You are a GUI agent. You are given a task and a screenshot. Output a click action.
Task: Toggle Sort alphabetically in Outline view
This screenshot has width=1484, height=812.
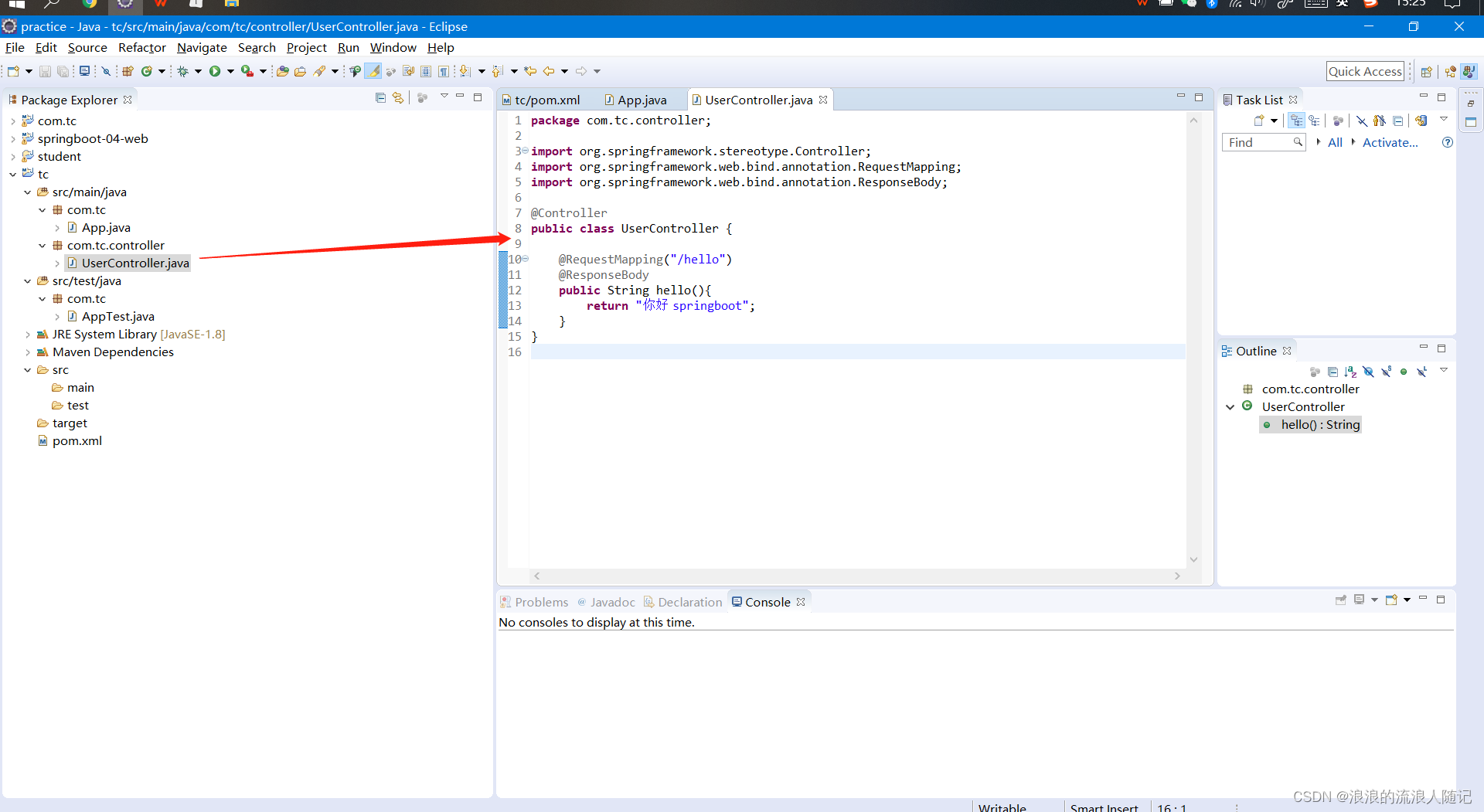[x=1350, y=372]
